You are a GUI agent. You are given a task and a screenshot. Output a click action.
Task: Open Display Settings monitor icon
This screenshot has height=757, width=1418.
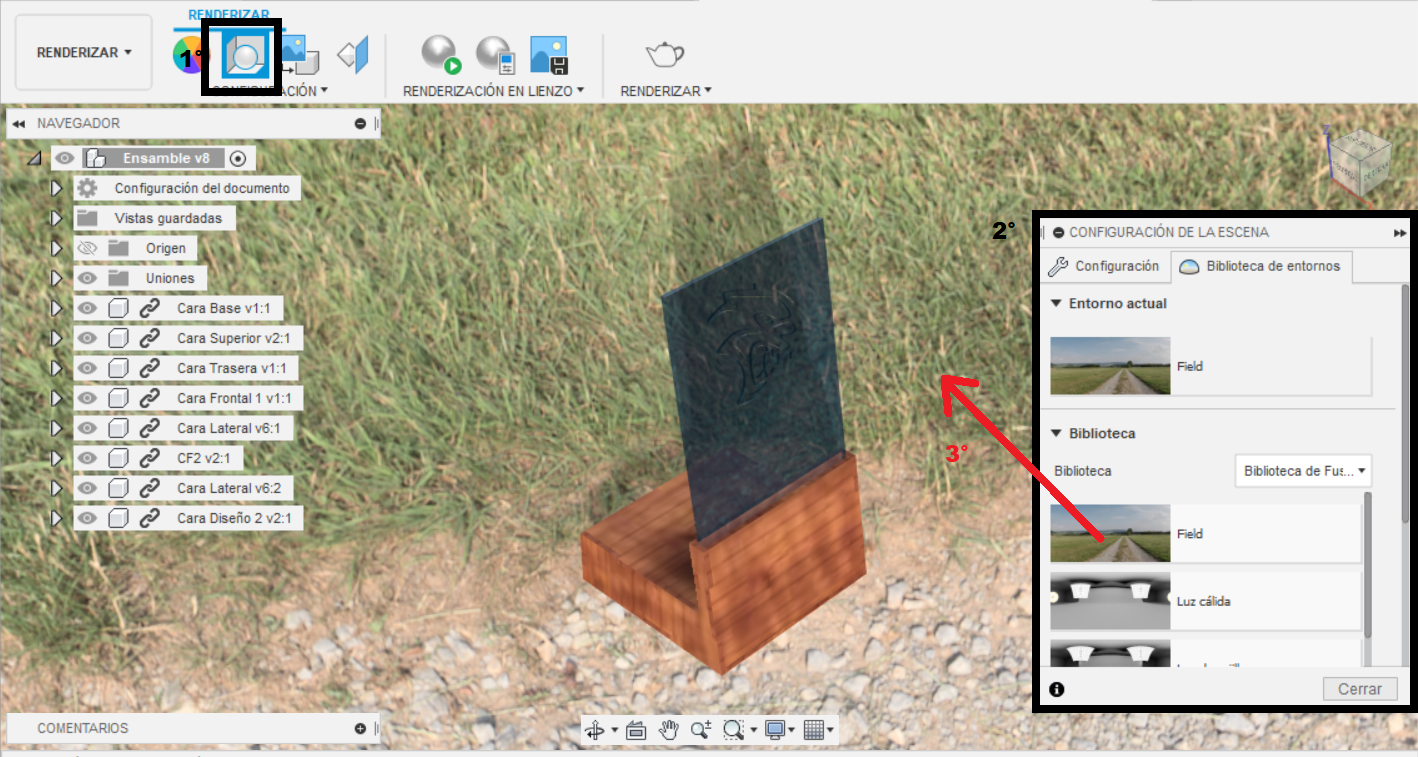[x=775, y=730]
